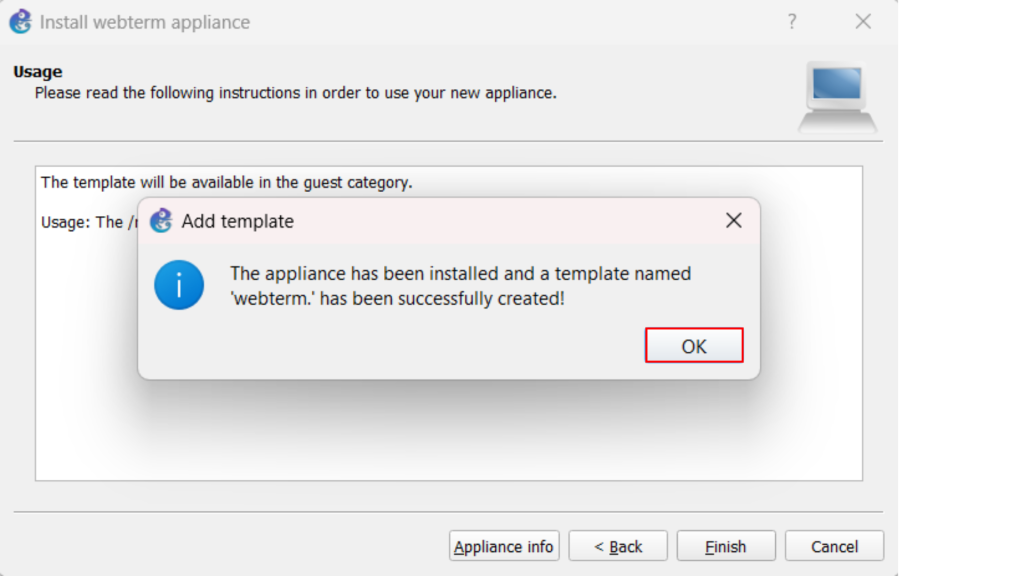The height and width of the screenshot is (576, 1024).
Task: Click the 'Add template' dialog title text
Action: [x=237, y=221]
